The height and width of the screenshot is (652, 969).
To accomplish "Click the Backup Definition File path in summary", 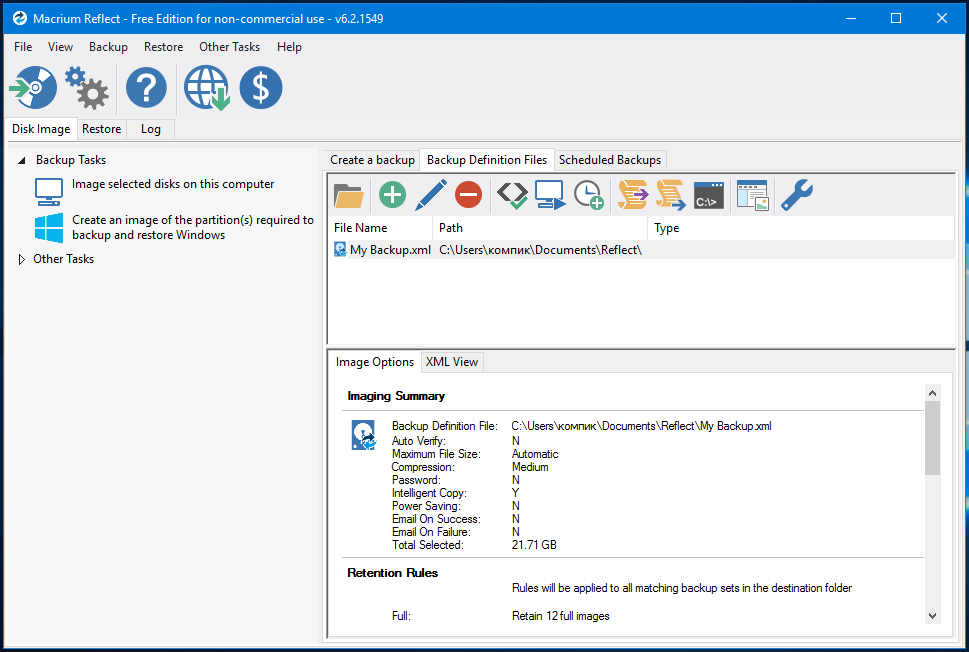I will point(641,426).
